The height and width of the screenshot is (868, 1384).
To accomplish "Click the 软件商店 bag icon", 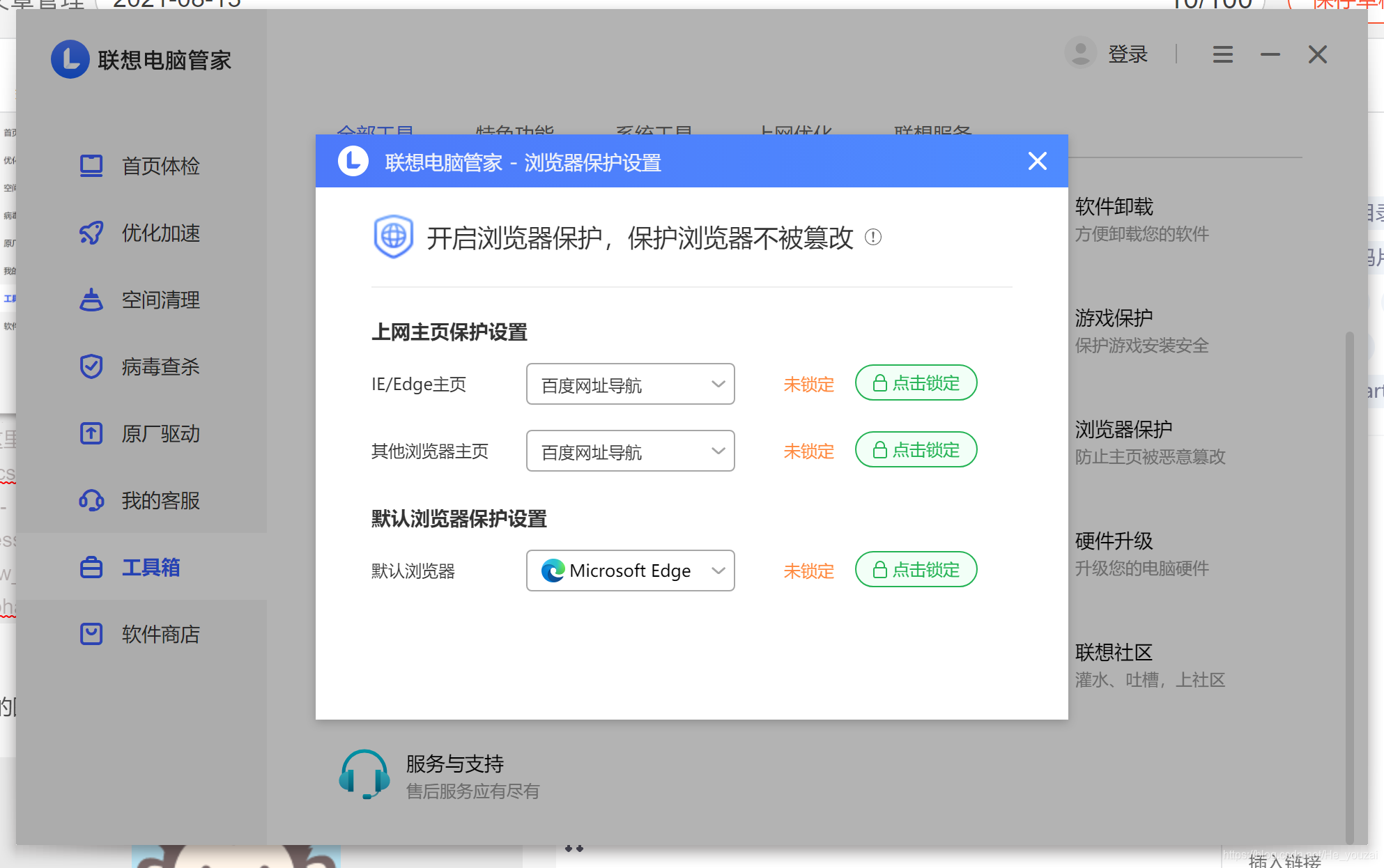I will (x=91, y=634).
